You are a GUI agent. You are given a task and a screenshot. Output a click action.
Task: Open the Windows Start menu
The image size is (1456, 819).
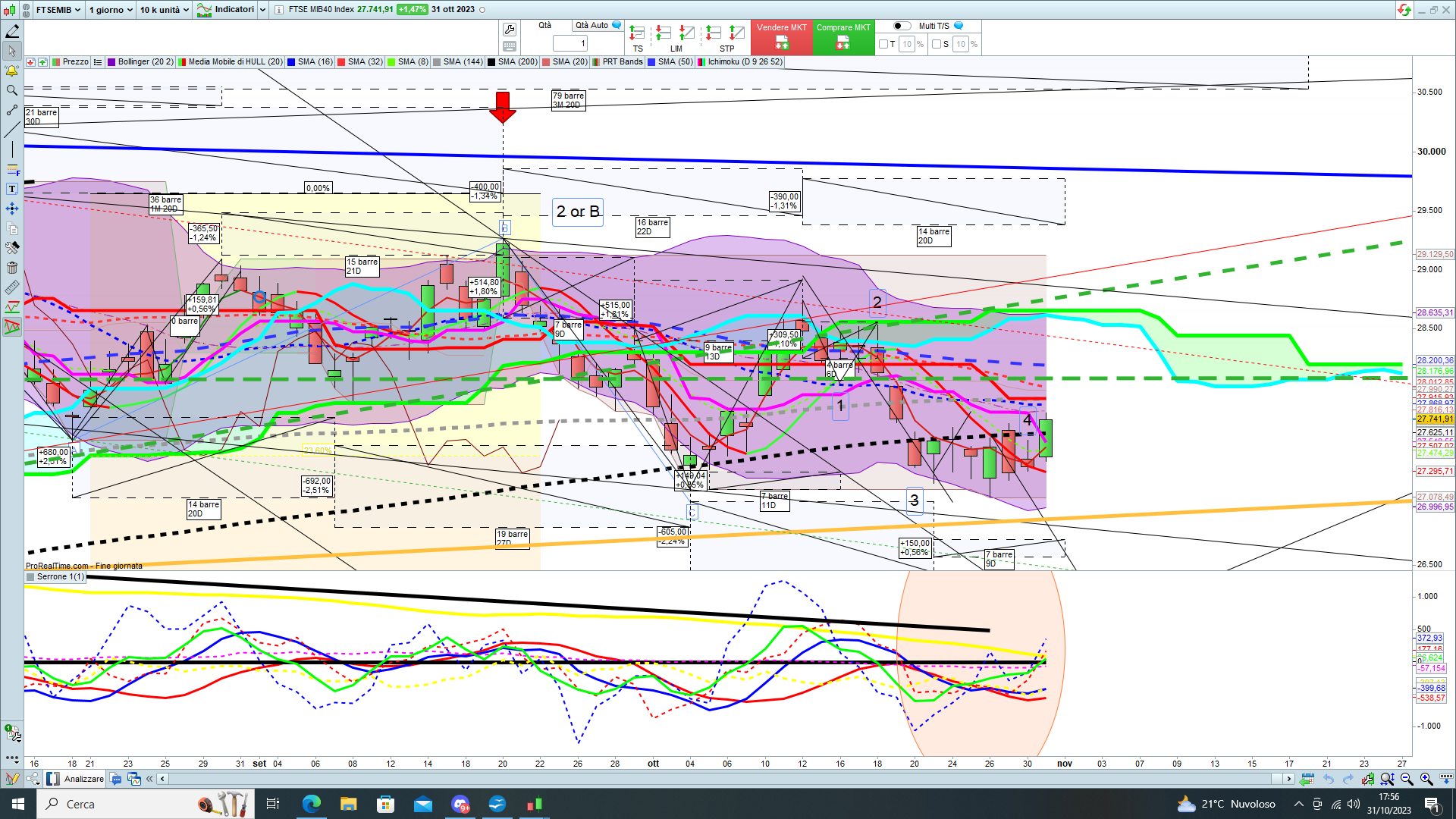click(x=18, y=804)
